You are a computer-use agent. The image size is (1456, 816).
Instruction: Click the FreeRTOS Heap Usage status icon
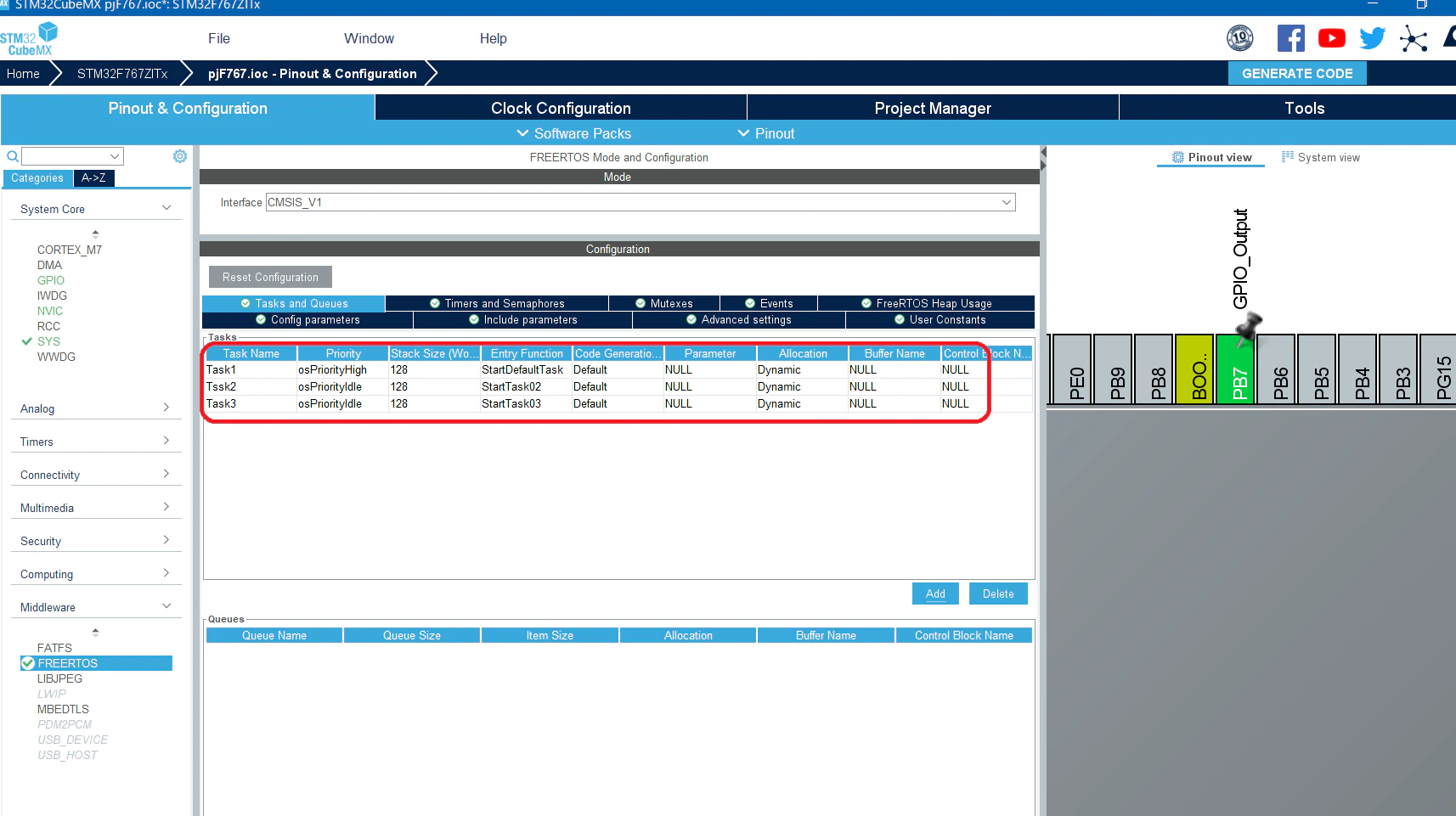[x=866, y=303]
